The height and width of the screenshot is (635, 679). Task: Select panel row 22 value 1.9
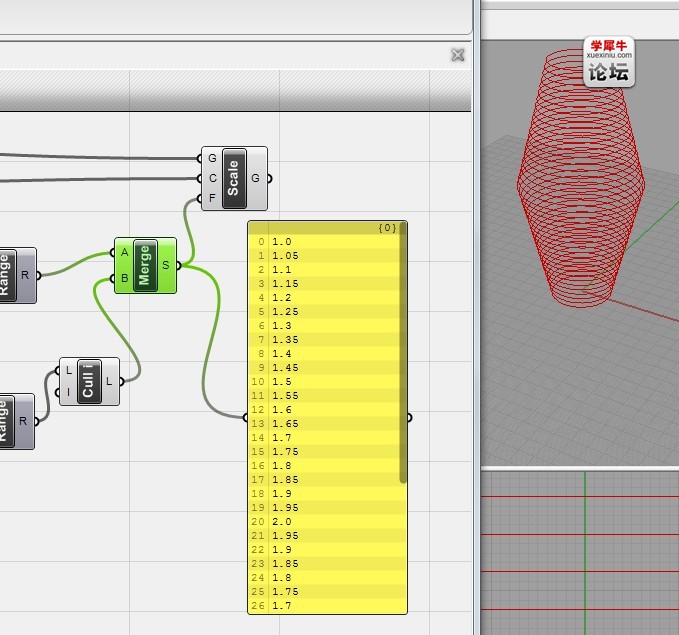327,550
